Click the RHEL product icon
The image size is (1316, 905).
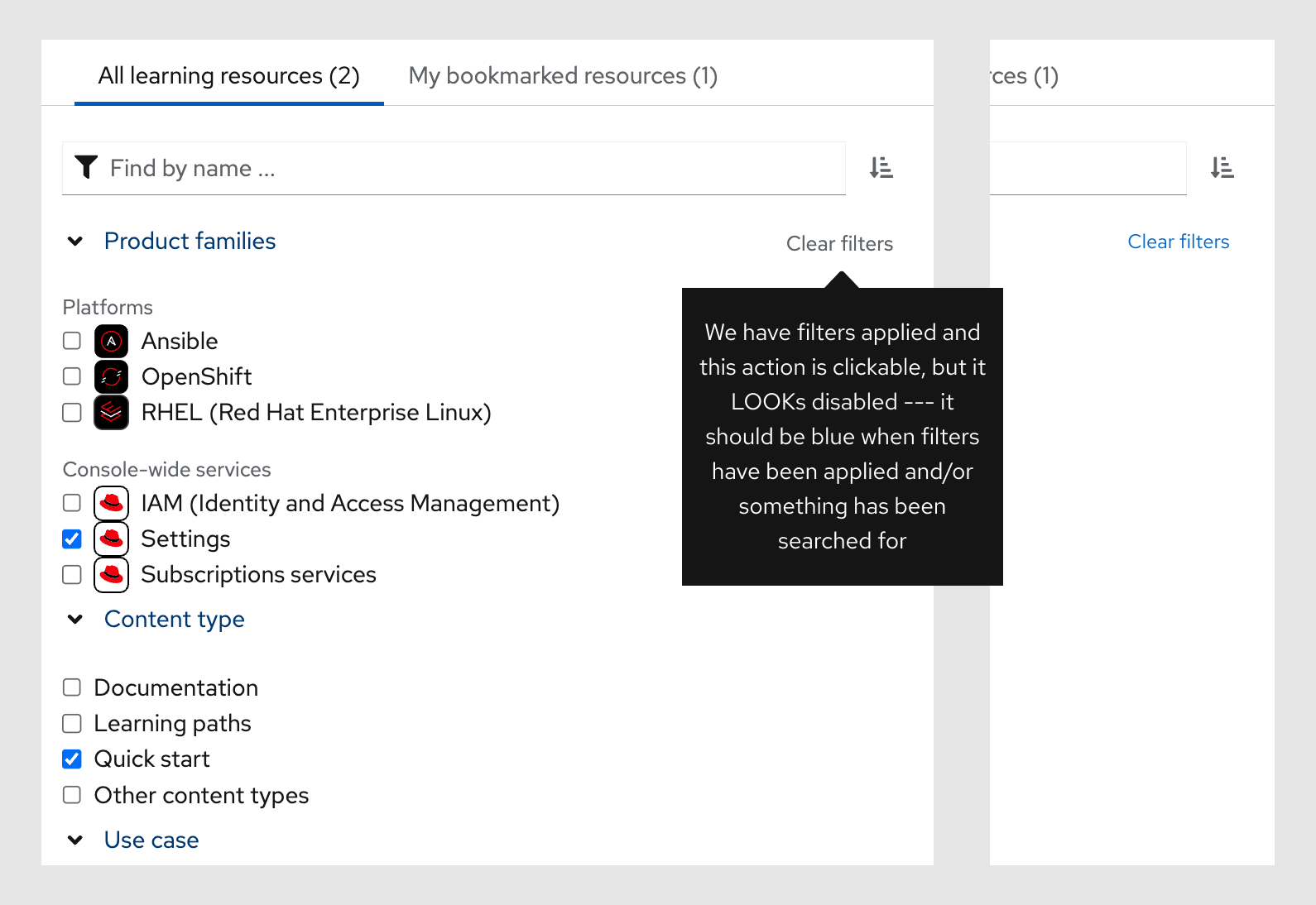point(111,412)
